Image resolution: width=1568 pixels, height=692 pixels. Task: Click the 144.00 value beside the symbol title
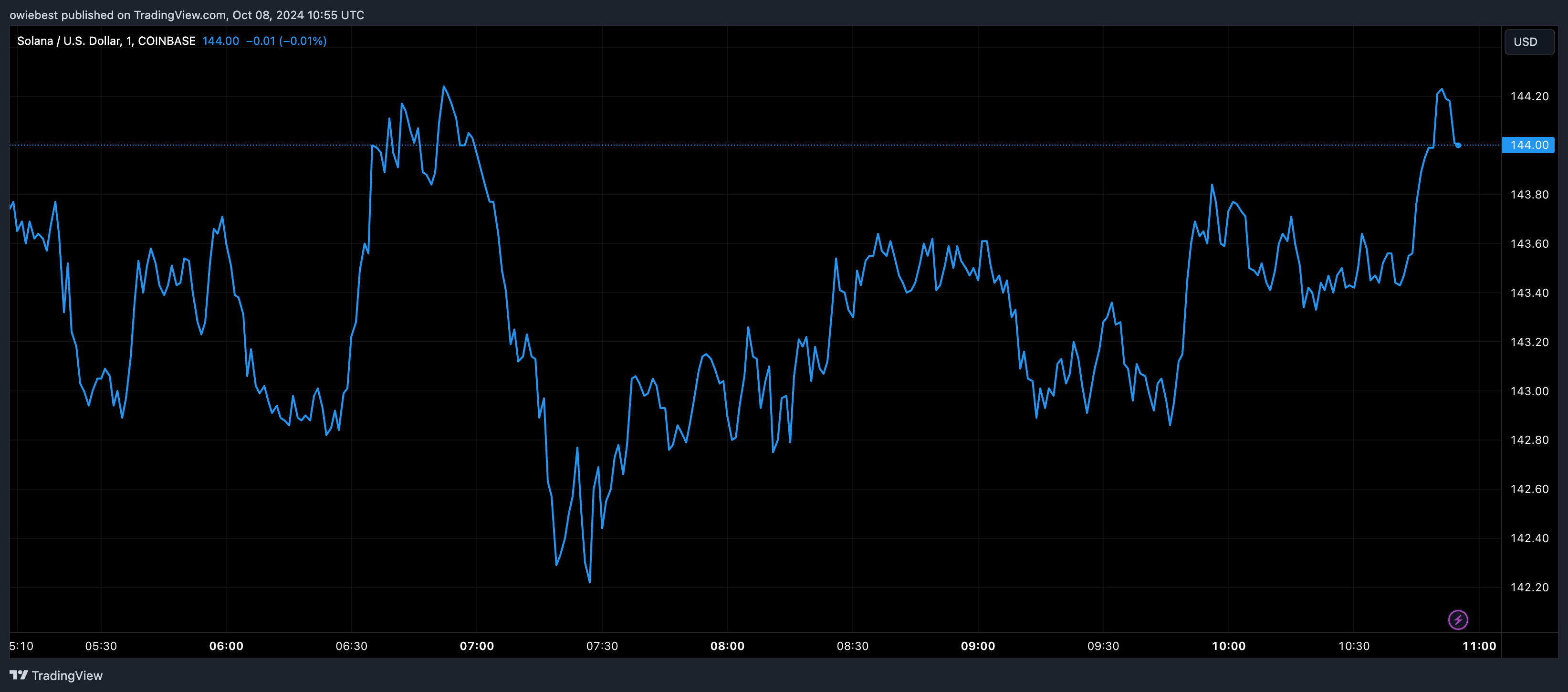coord(220,41)
